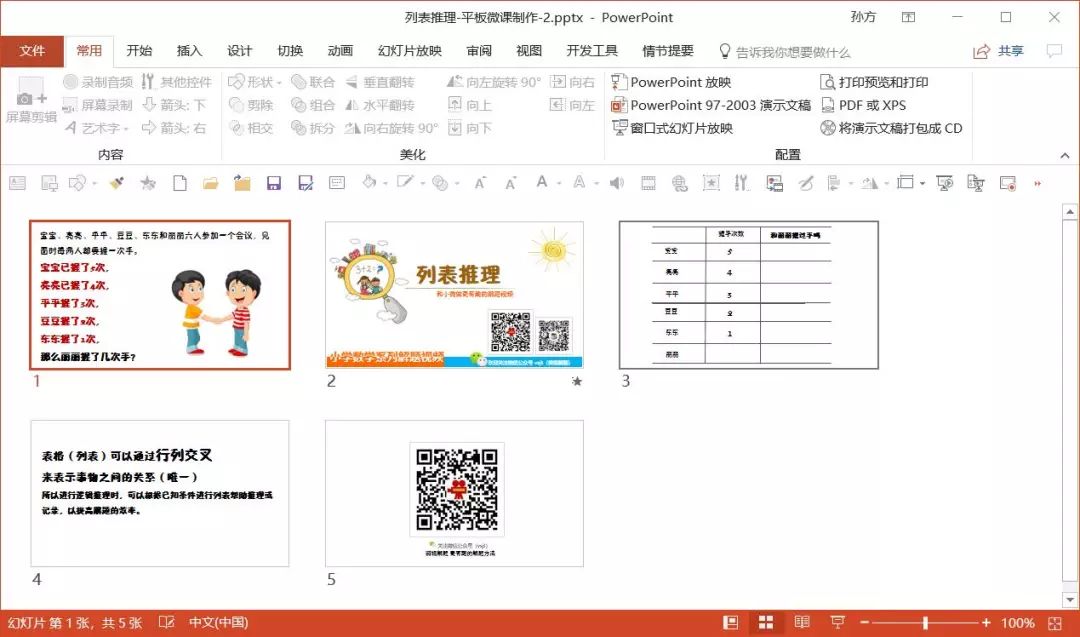Rotate right with 向右旋转 90°

coord(391,128)
